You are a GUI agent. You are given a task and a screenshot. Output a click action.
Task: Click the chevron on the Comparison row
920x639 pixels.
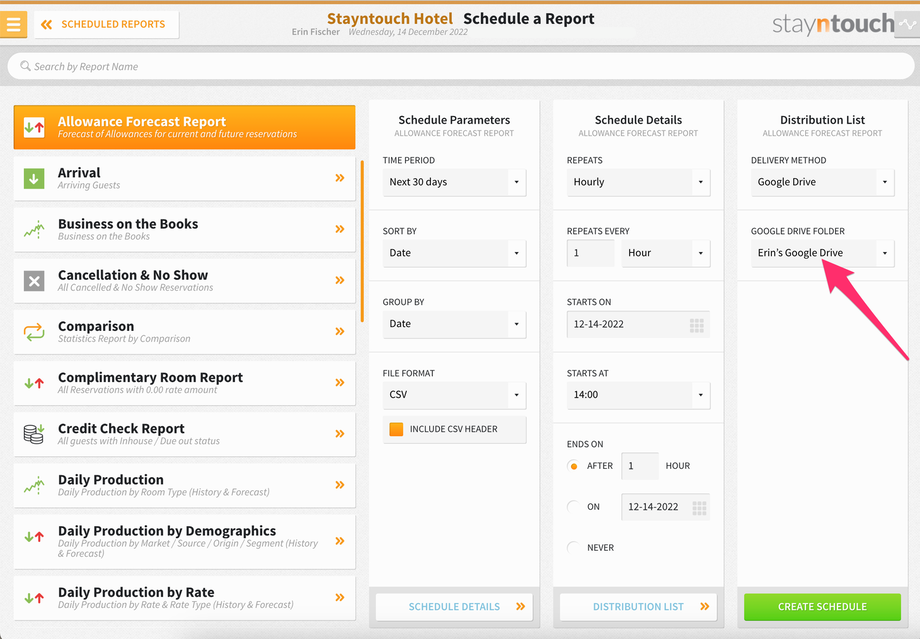(340, 331)
